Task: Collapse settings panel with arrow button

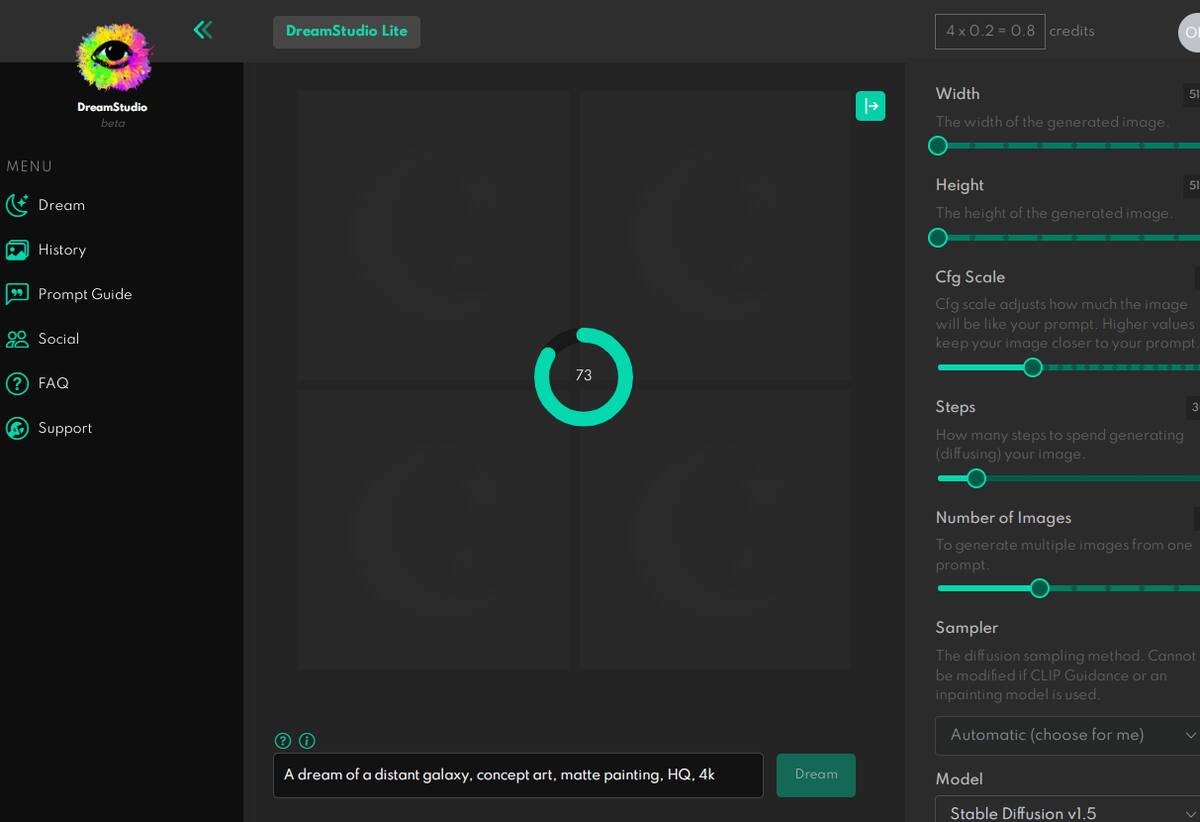Action: [x=870, y=106]
